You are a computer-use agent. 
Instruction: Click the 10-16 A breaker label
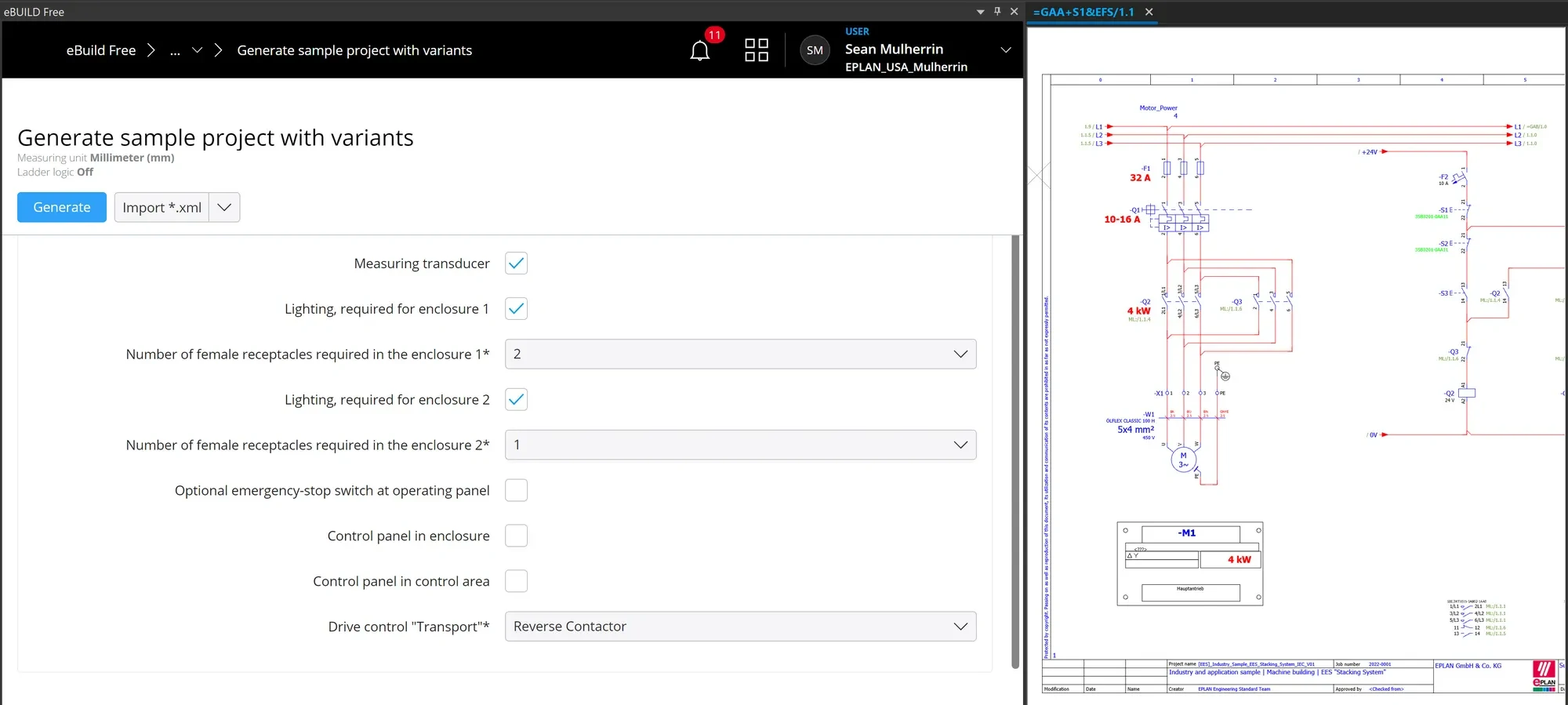(1122, 220)
